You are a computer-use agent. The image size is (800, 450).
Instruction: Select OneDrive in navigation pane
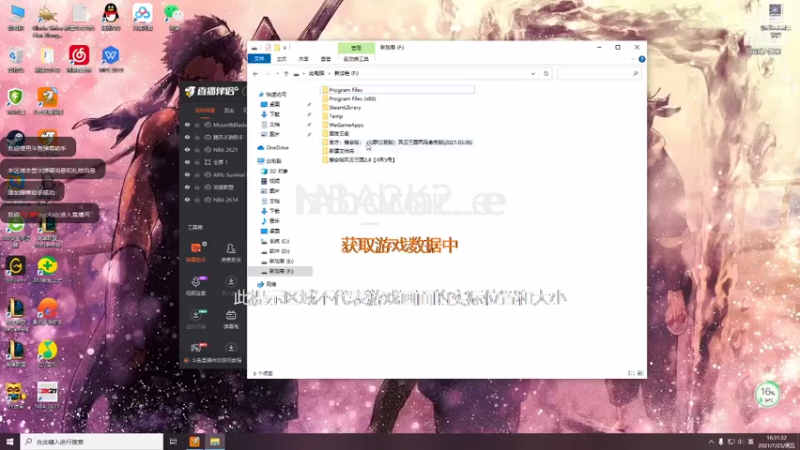click(x=274, y=148)
